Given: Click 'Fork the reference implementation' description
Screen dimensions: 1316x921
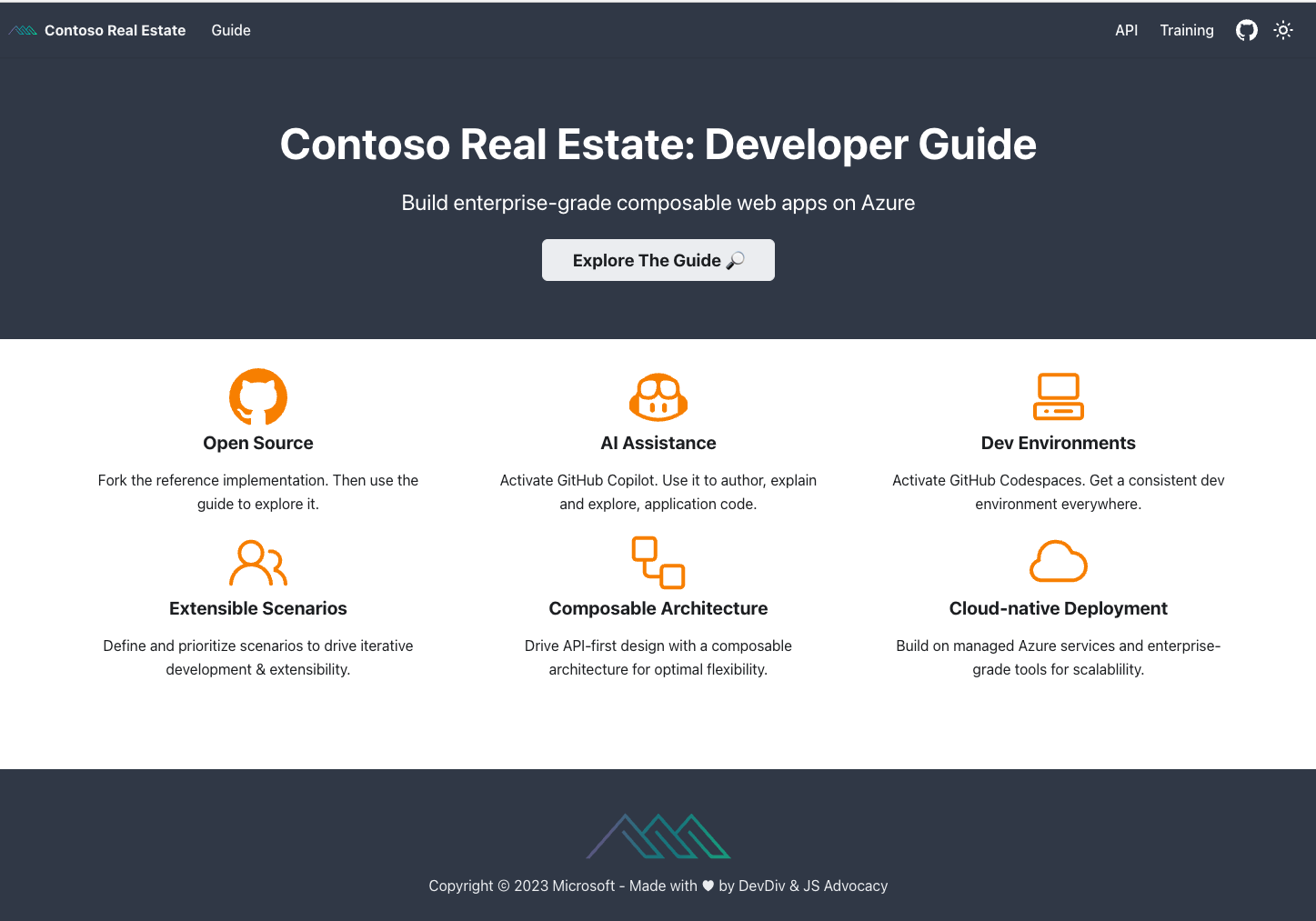Looking at the screenshot, I should (x=258, y=492).
